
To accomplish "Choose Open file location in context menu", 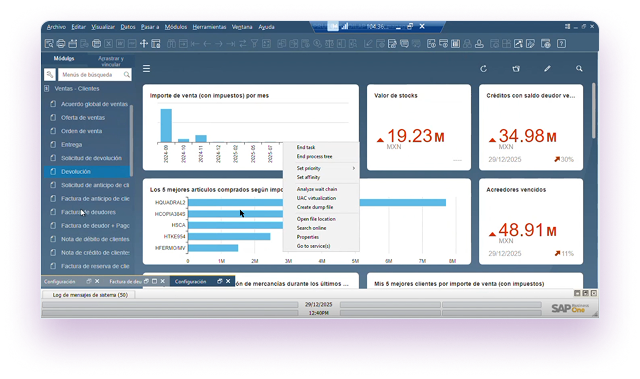I will [316, 219].
